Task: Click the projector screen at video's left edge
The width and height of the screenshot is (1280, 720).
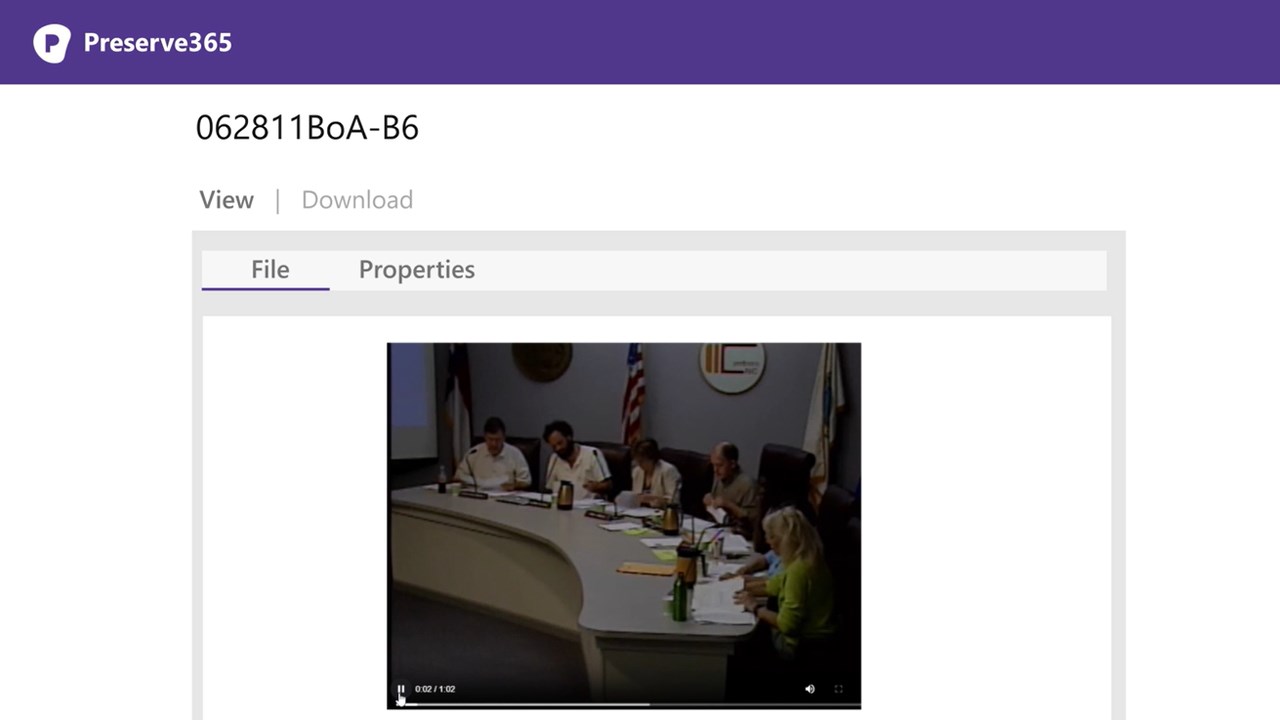Action: tap(412, 402)
